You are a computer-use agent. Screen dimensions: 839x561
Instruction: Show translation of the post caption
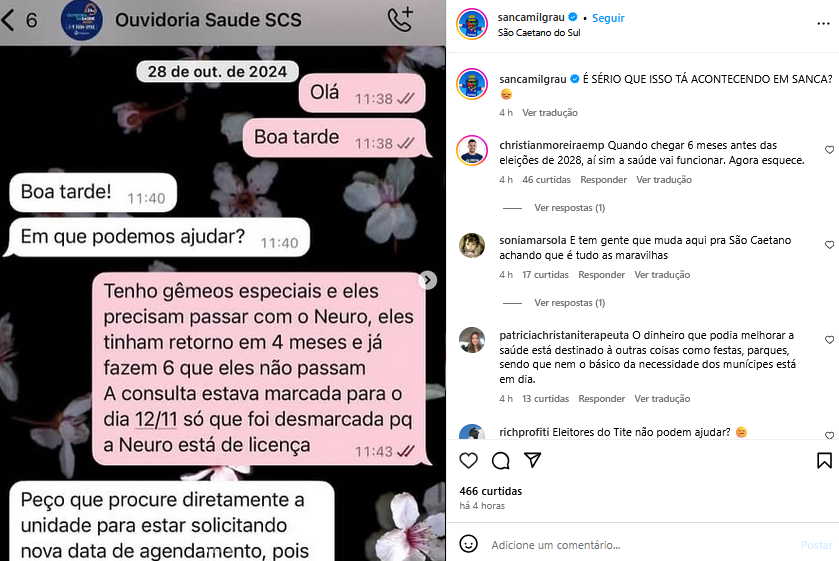(x=550, y=112)
